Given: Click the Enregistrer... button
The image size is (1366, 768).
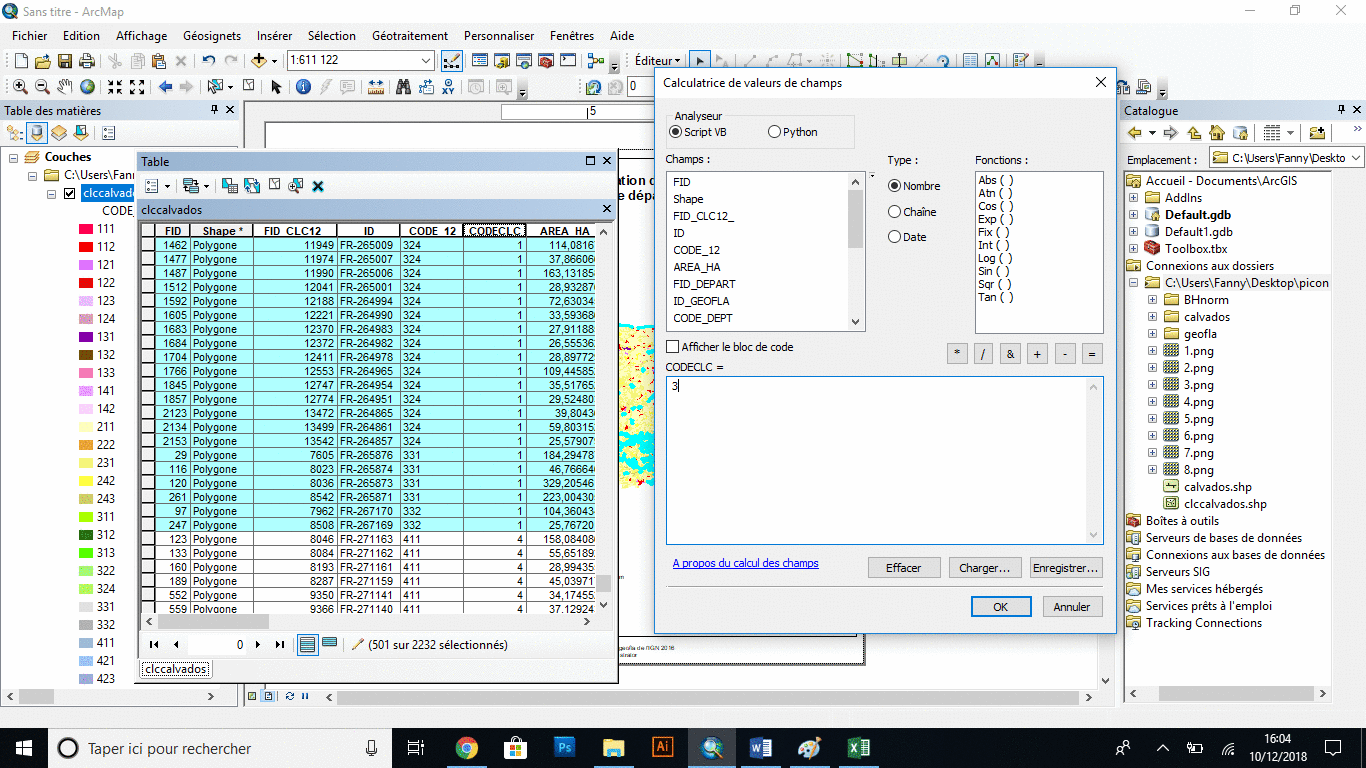Looking at the screenshot, I should [x=1067, y=568].
